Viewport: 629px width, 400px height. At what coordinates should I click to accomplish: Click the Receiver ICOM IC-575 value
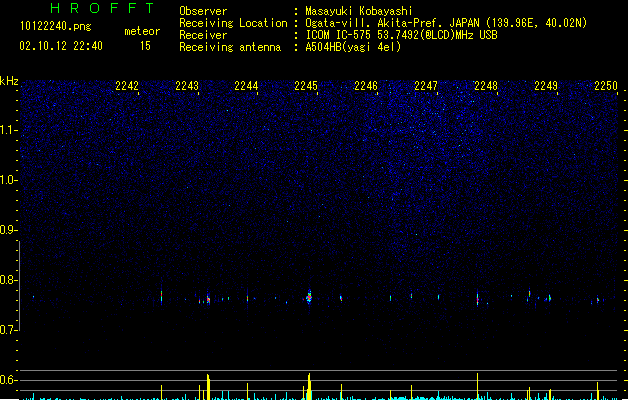401,35
